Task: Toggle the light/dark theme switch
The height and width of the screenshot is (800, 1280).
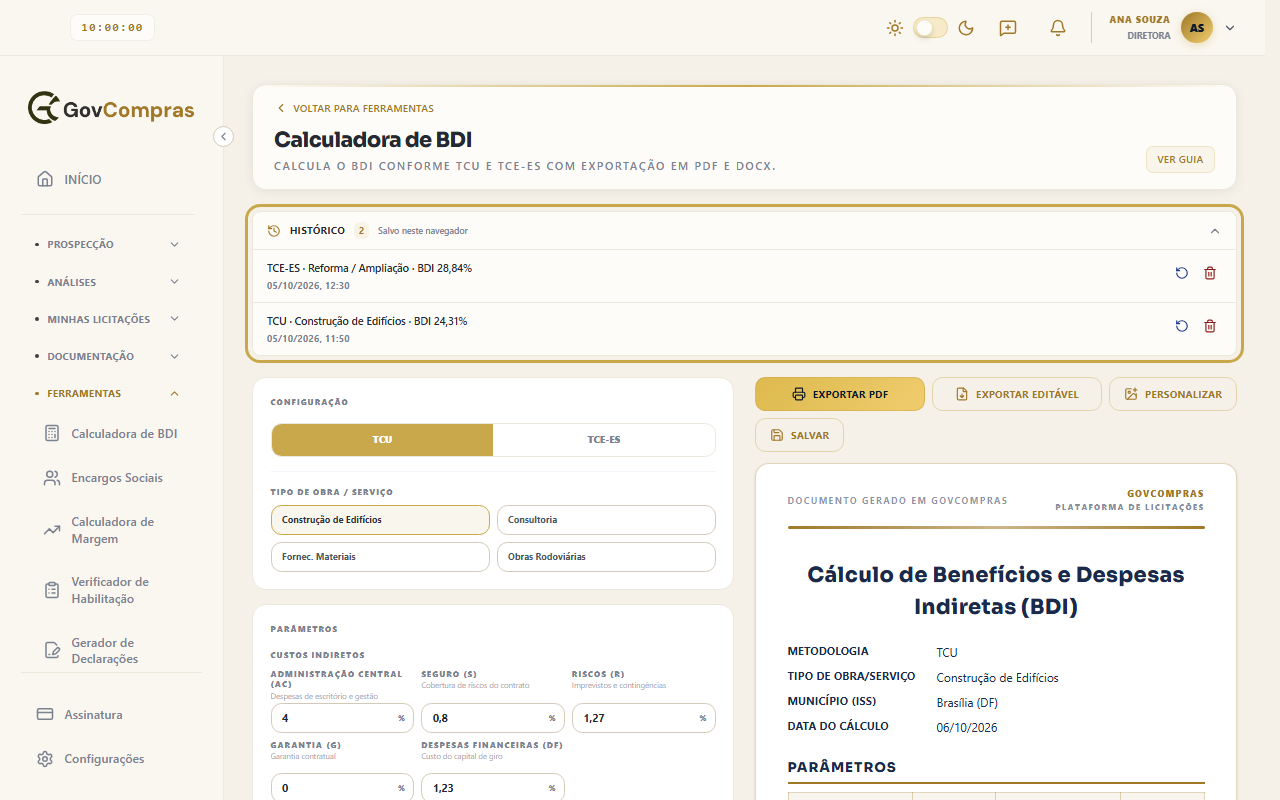Action: tap(930, 28)
